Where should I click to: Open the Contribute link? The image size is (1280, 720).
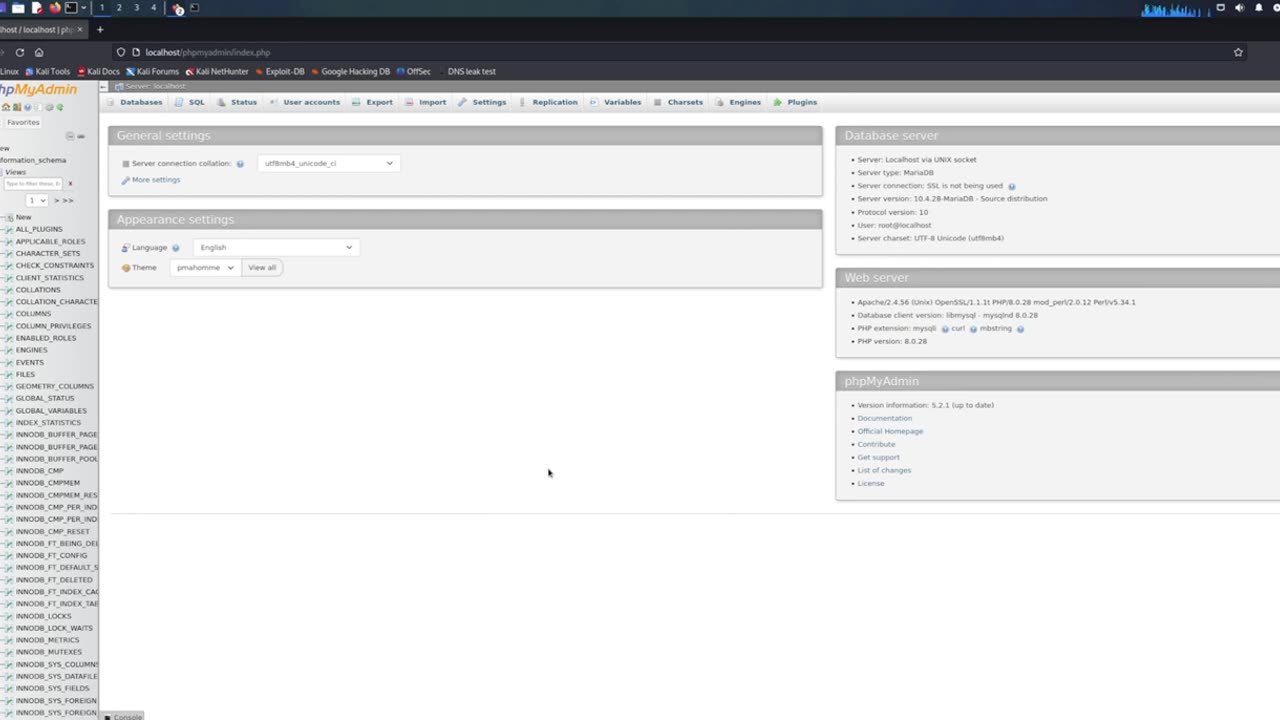pos(876,444)
